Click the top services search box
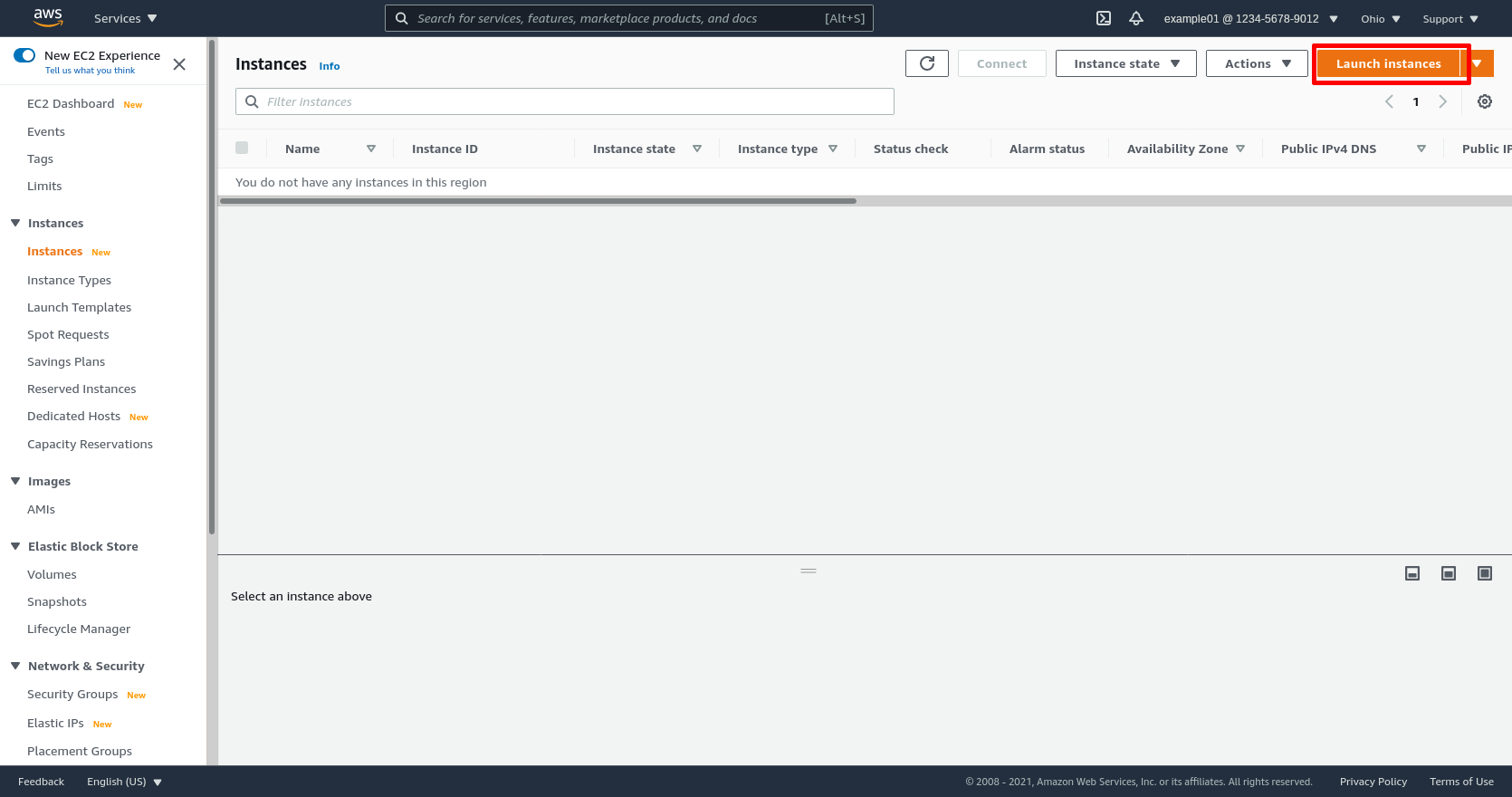This screenshot has height=797, width=1512. coord(629,18)
